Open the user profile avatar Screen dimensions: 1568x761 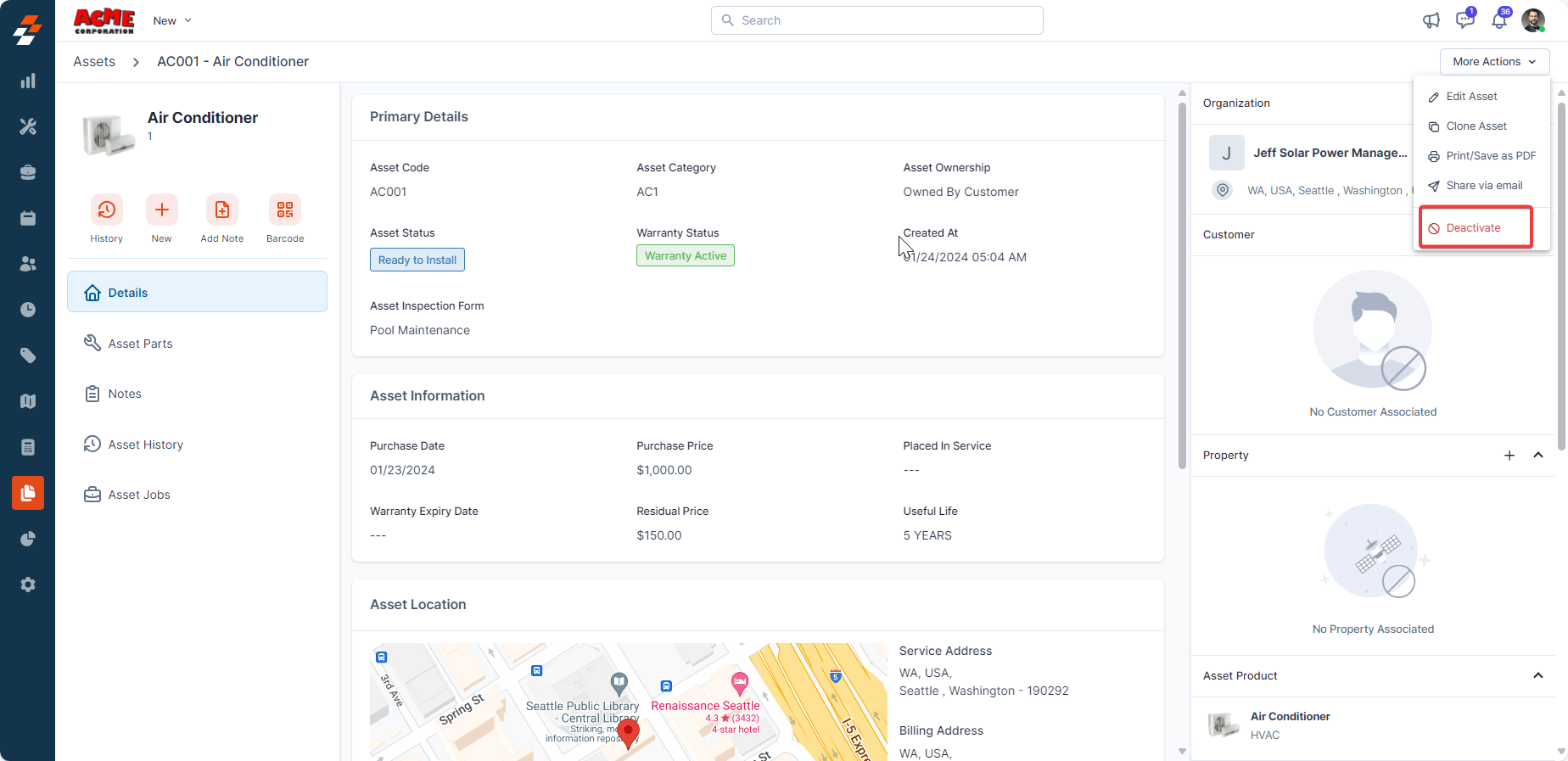tap(1533, 20)
